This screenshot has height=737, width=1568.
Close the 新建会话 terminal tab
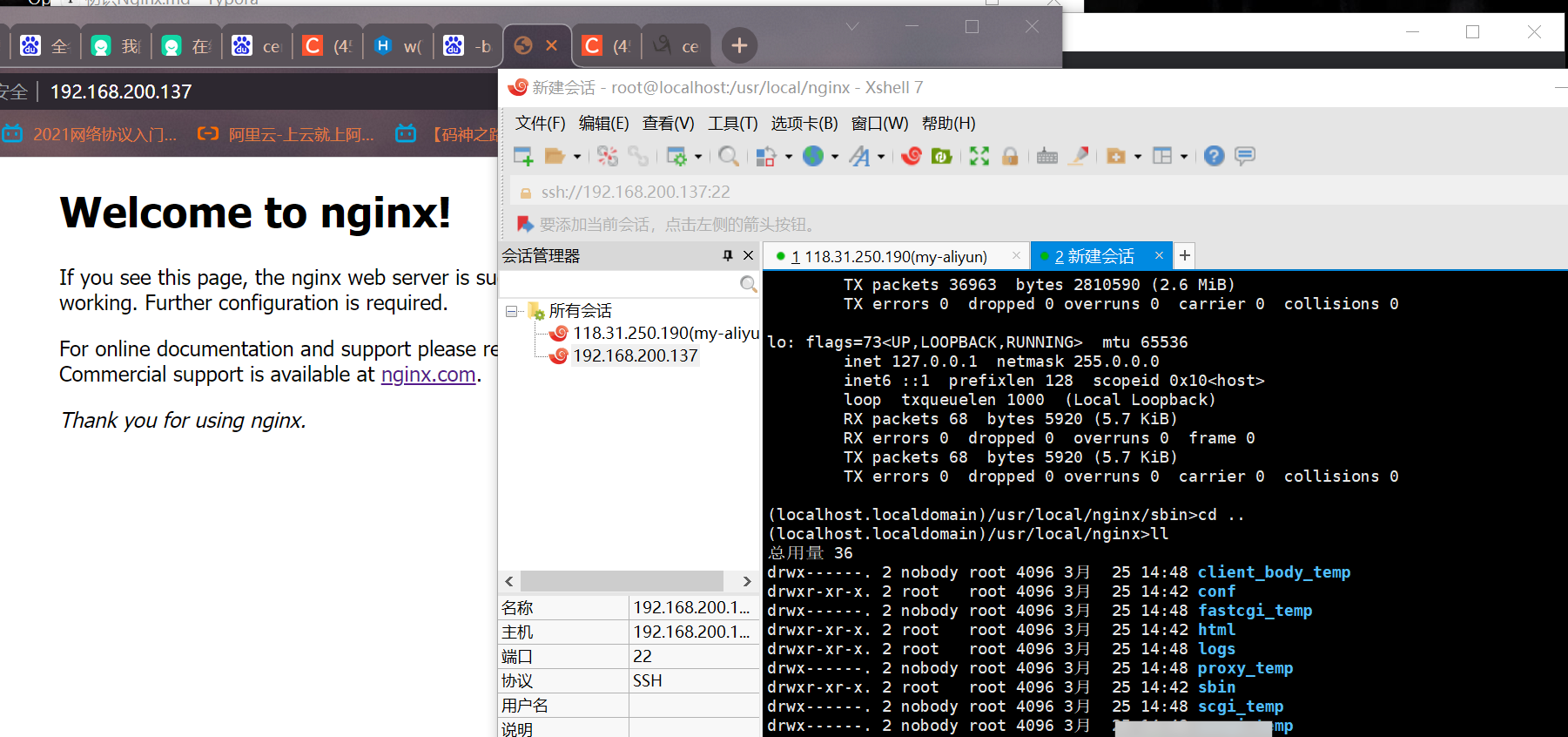point(1159,255)
